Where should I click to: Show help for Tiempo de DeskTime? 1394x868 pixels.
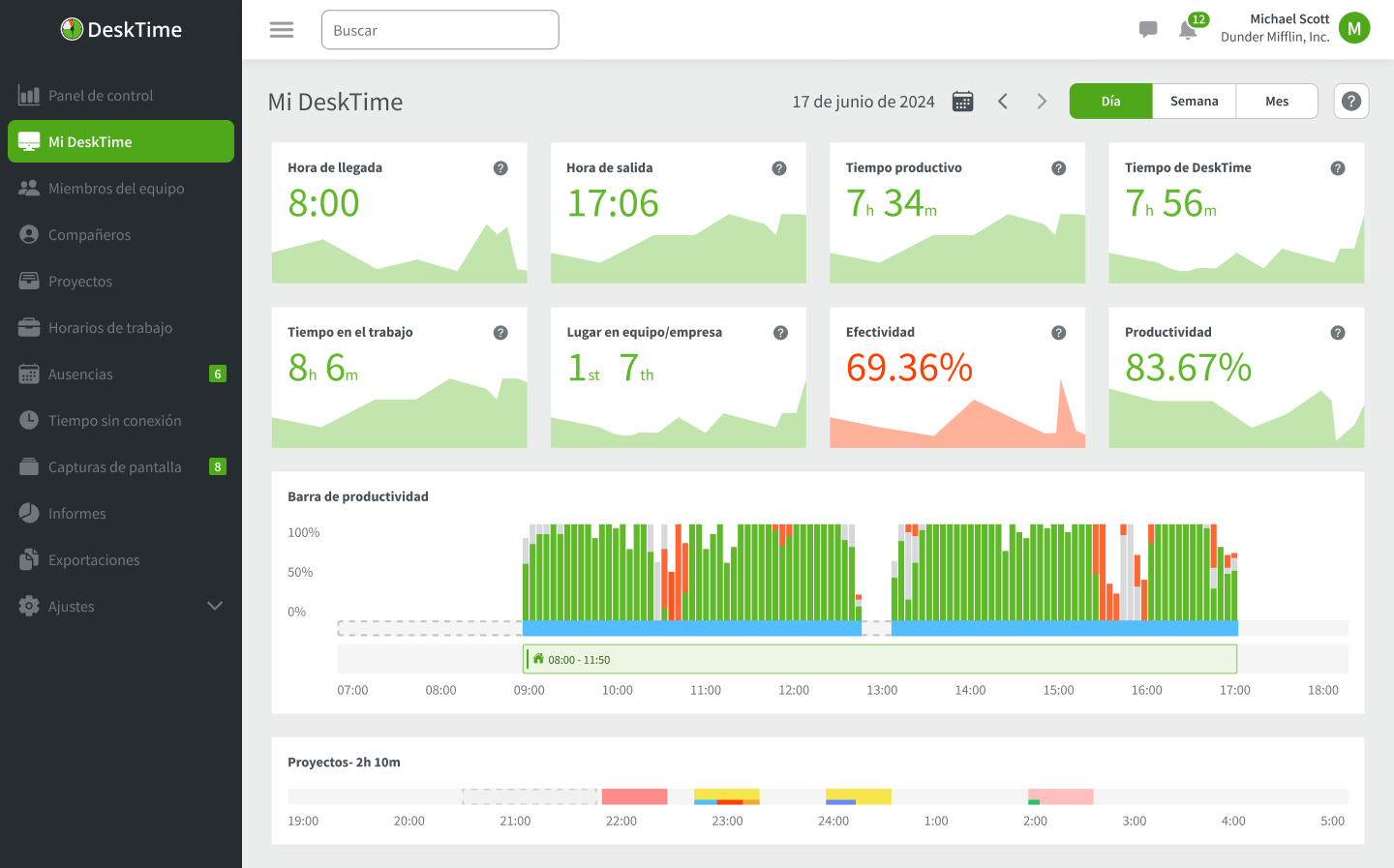coord(1338,168)
